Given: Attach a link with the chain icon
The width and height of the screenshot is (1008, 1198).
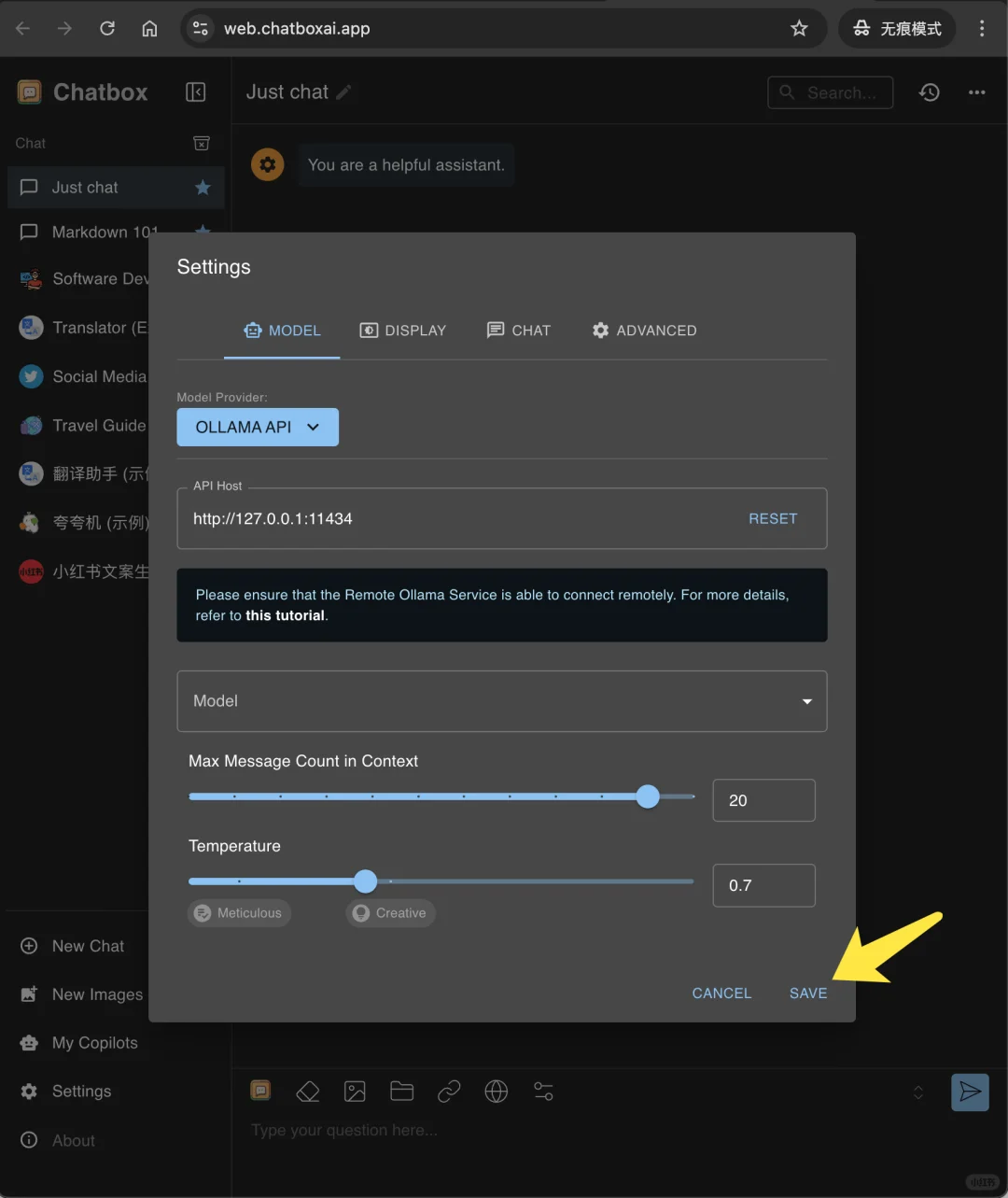Looking at the screenshot, I should (449, 1092).
